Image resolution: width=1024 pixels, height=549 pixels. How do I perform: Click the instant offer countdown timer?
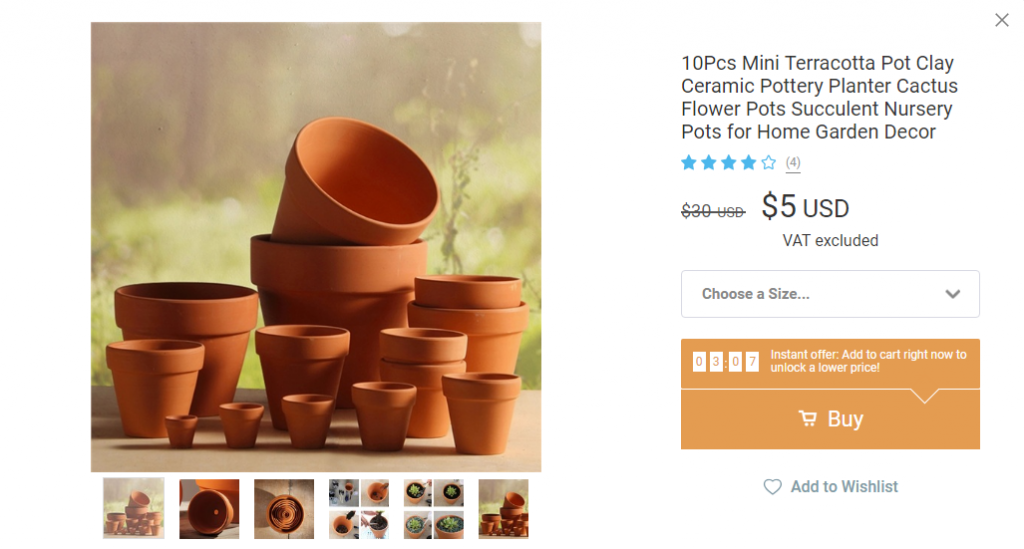point(726,361)
